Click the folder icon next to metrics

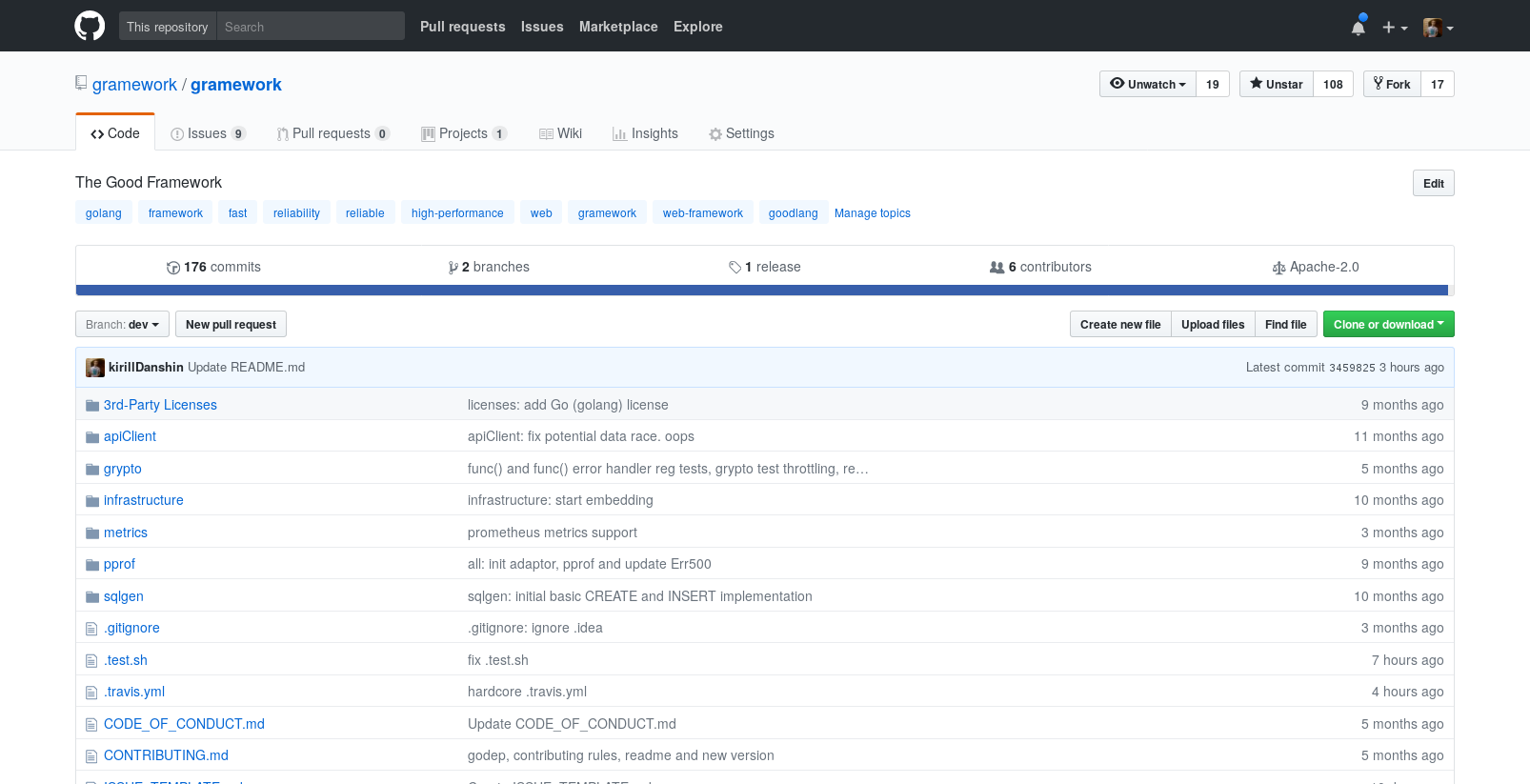[92, 533]
